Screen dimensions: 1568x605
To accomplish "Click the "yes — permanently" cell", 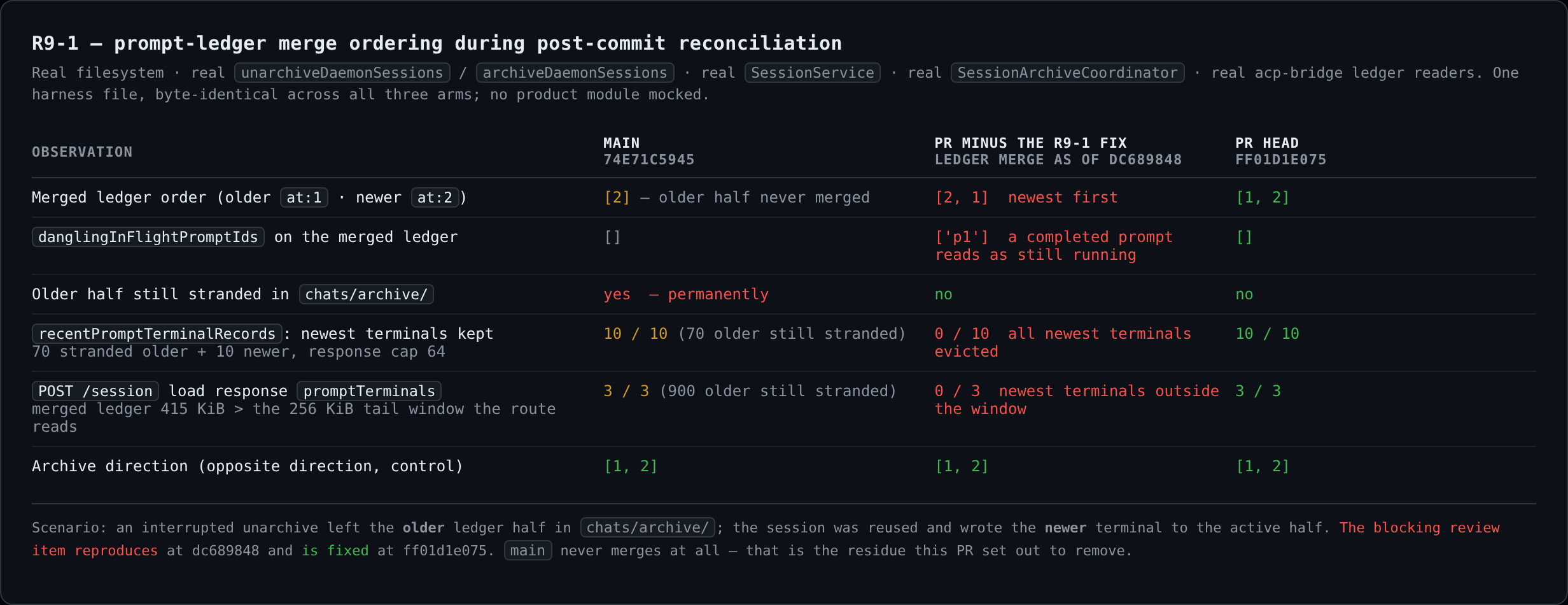I will tap(686, 294).
